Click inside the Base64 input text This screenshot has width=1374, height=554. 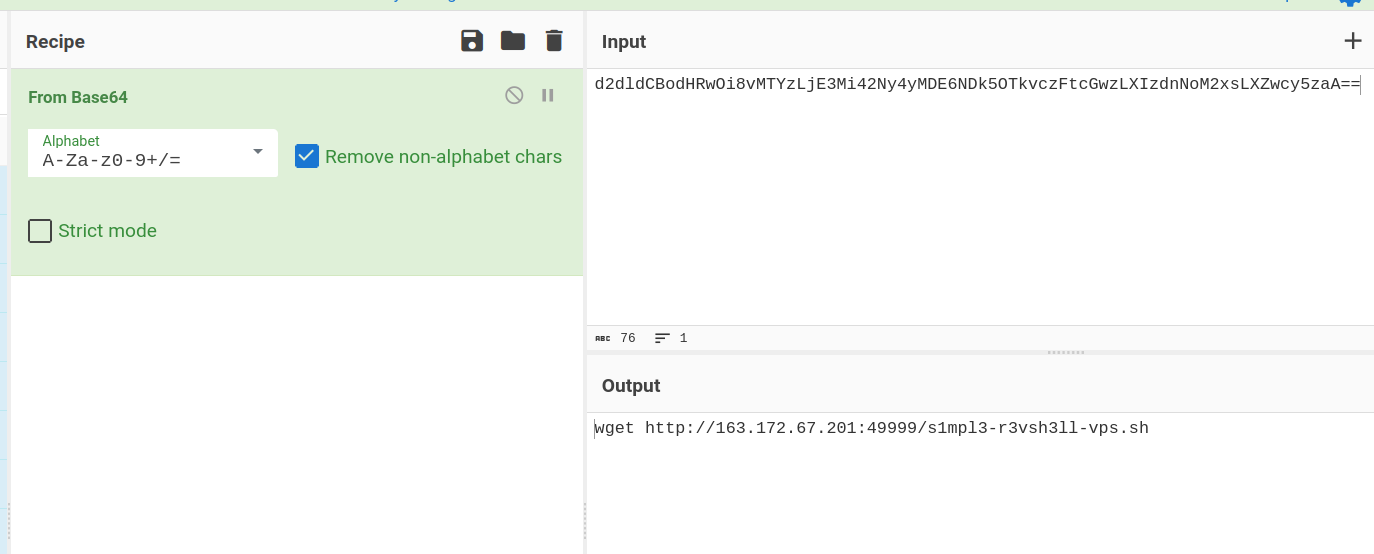click(976, 85)
